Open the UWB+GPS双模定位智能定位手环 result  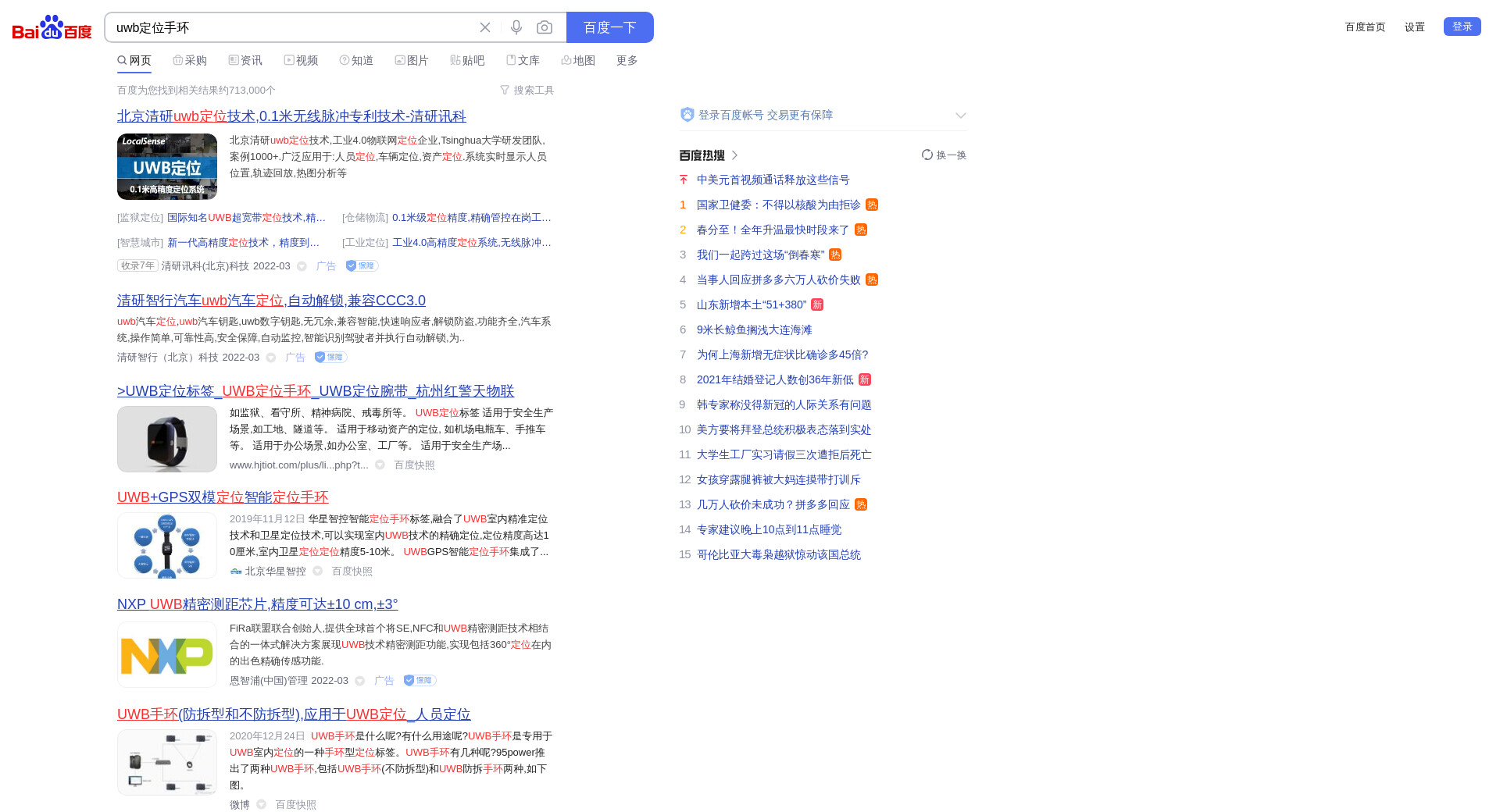coord(223,497)
